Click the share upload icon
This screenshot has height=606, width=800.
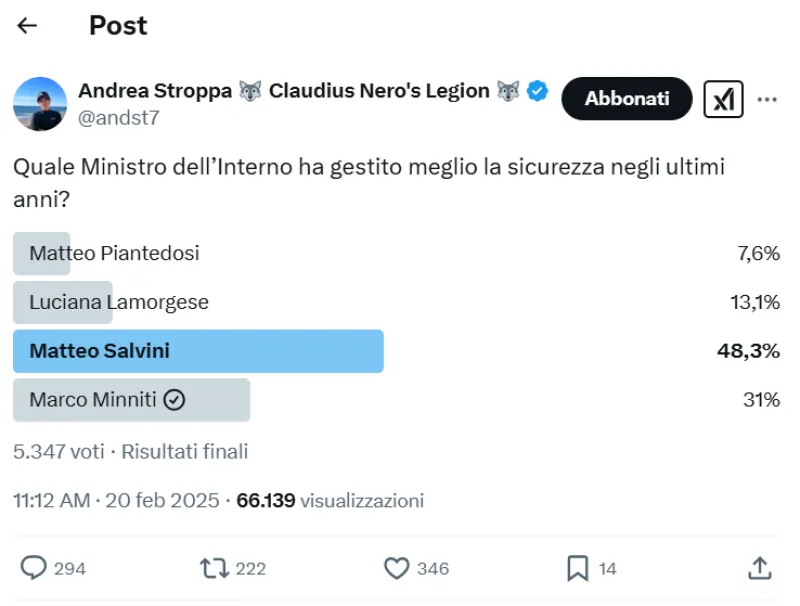click(x=760, y=568)
